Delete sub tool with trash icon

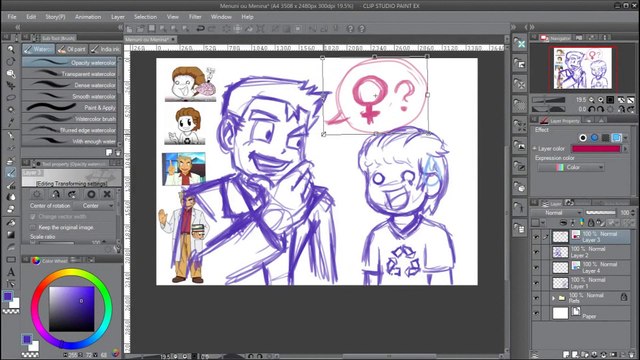click(x=118, y=152)
